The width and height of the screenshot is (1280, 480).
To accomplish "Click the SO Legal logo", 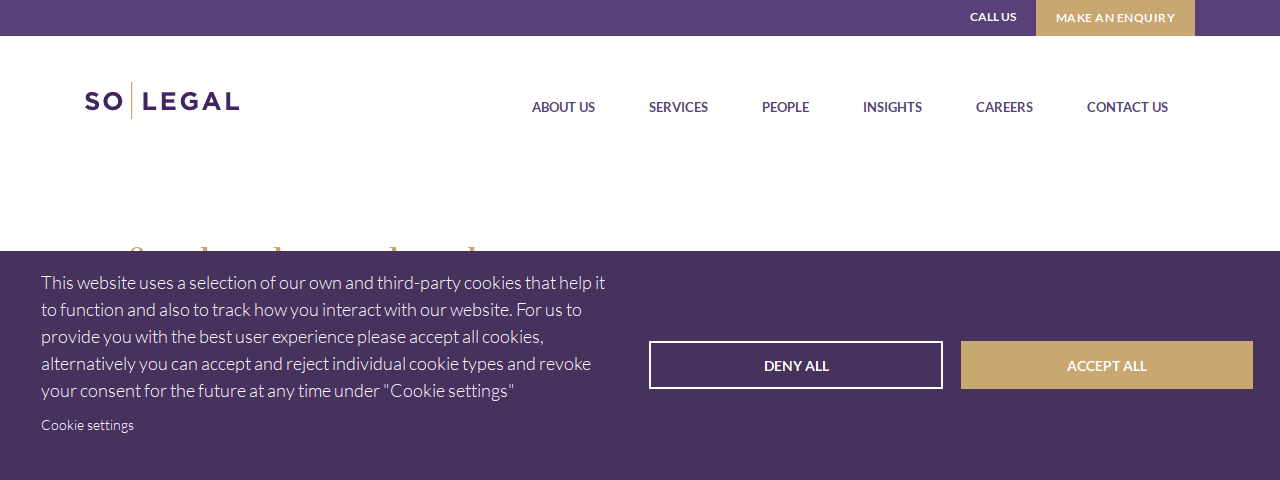I will tap(162, 101).
